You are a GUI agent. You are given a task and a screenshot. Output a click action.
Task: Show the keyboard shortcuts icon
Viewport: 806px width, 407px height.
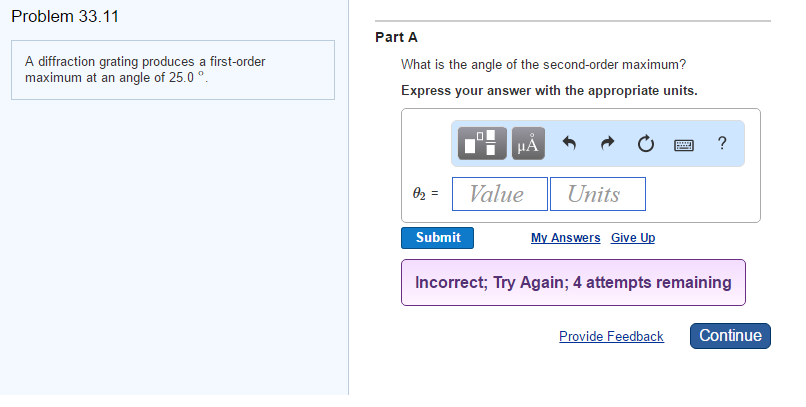click(684, 144)
